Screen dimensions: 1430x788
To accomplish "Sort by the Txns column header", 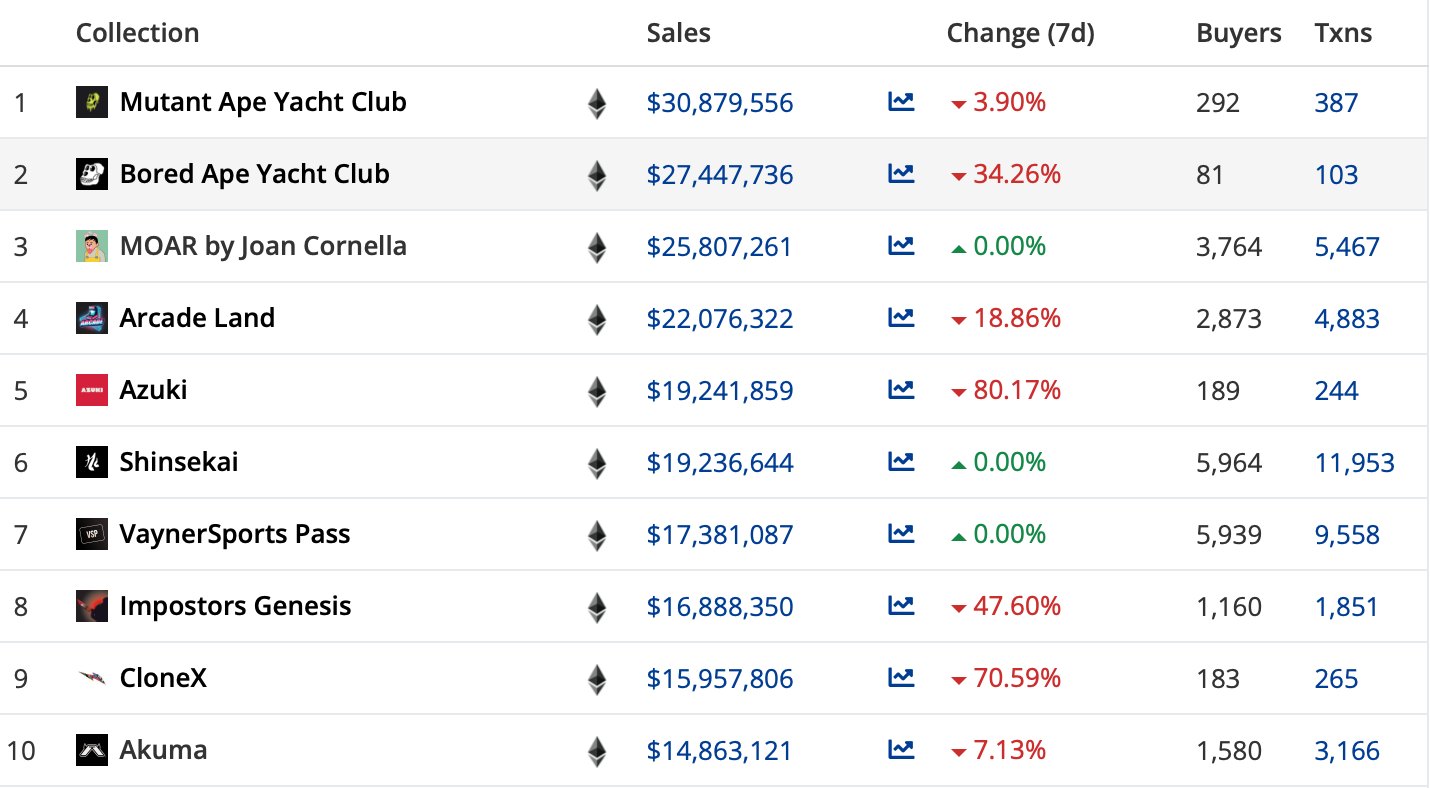I will [x=1344, y=33].
